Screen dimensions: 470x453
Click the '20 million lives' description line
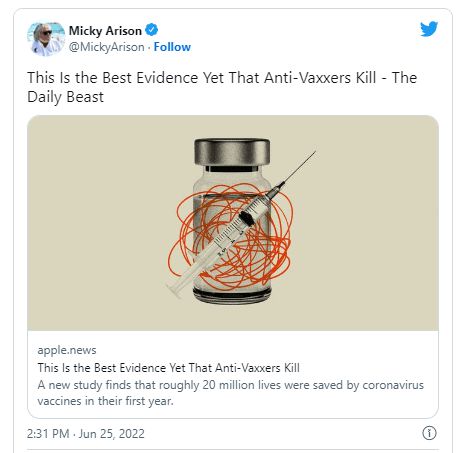click(x=230, y=385)
